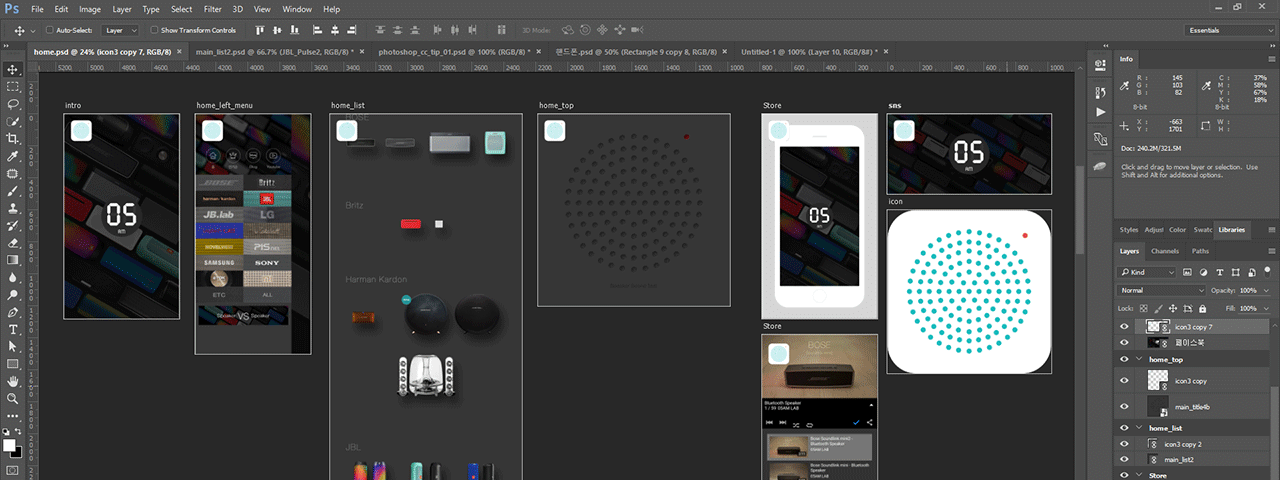This screenshot has width=1280, height=480.
Task: Select the Eyedropper tool
Action: (x=13, y=157)
